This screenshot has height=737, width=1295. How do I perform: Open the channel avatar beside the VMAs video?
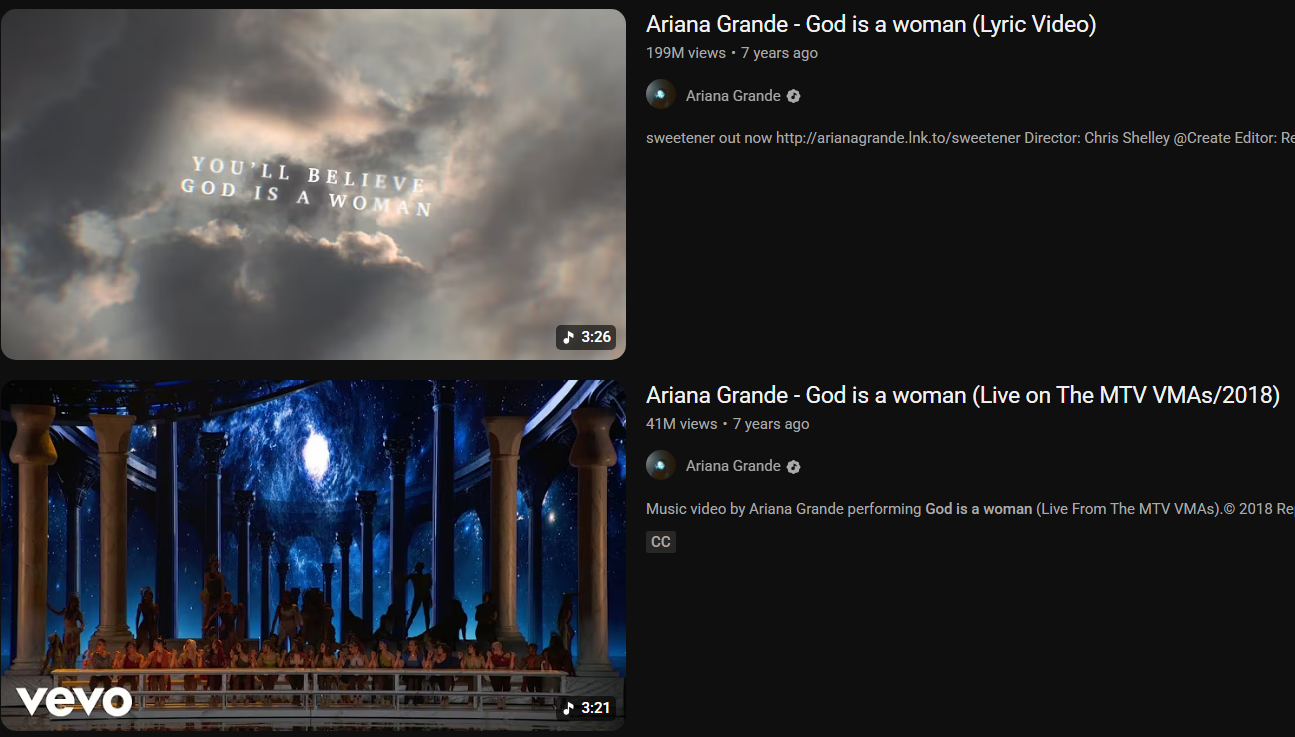click(661, 465)
